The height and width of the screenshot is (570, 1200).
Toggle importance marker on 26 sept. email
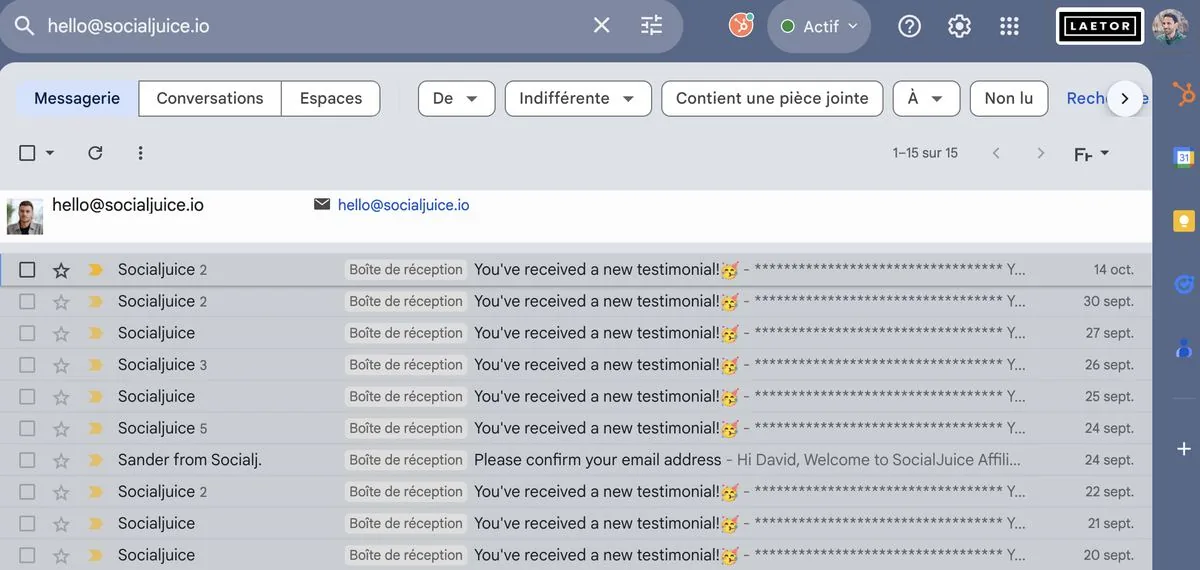coord(96,365)
